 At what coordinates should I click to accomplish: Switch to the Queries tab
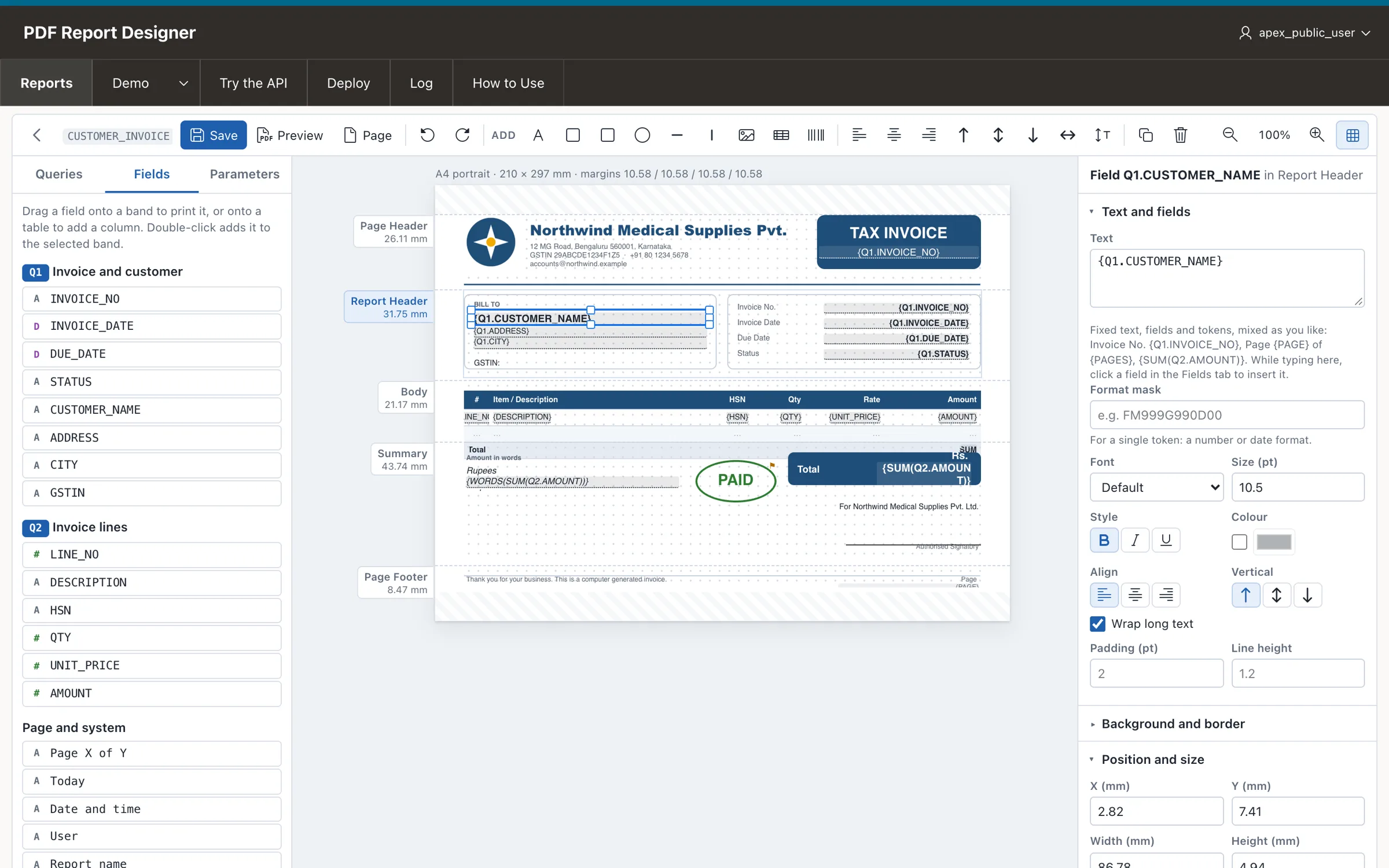click(59, 174)
